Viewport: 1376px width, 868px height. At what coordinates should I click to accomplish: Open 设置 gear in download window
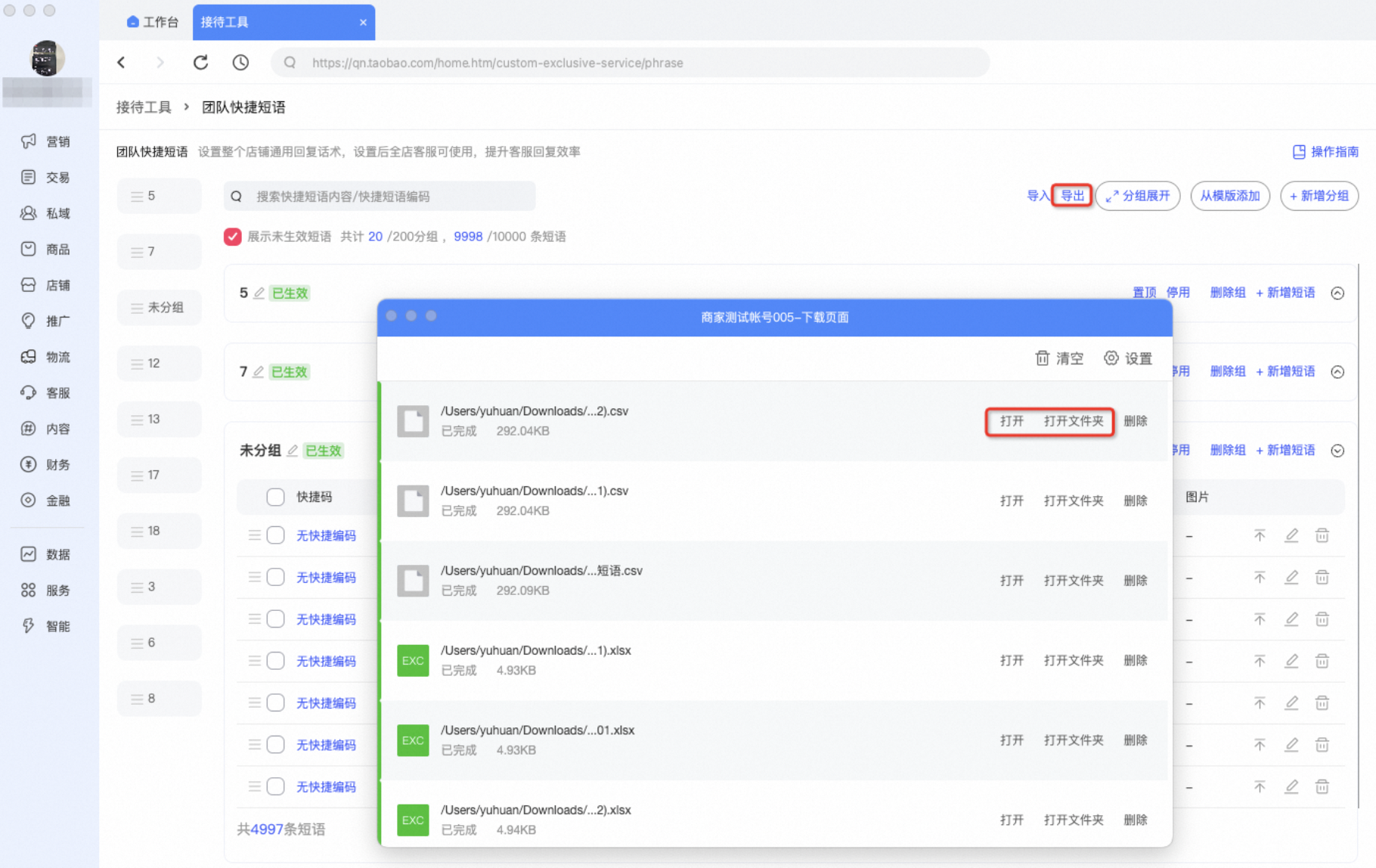[1127, 358]
